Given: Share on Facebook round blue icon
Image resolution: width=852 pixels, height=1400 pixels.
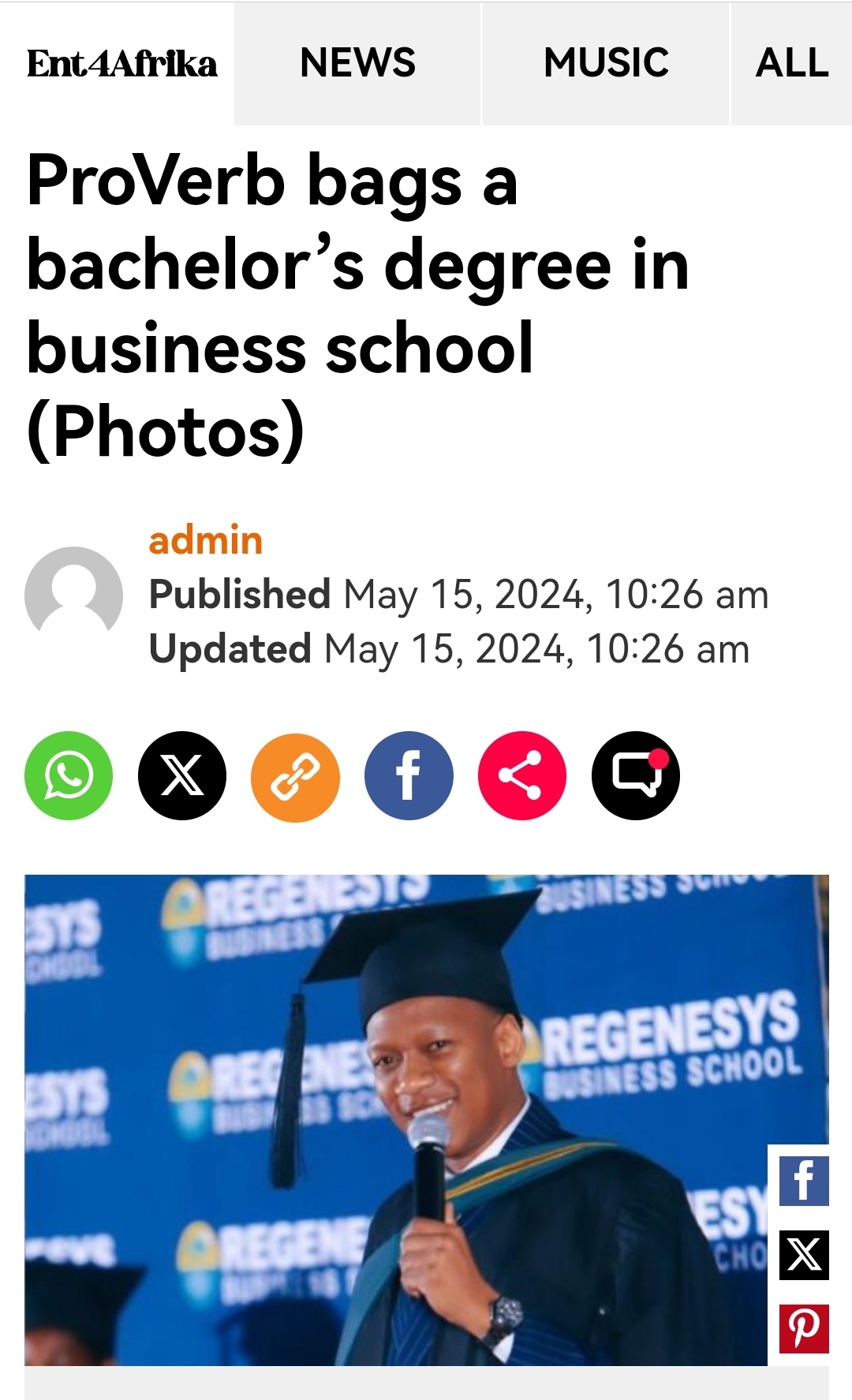Looking at the screenshot, I should (x=409, y=776).
